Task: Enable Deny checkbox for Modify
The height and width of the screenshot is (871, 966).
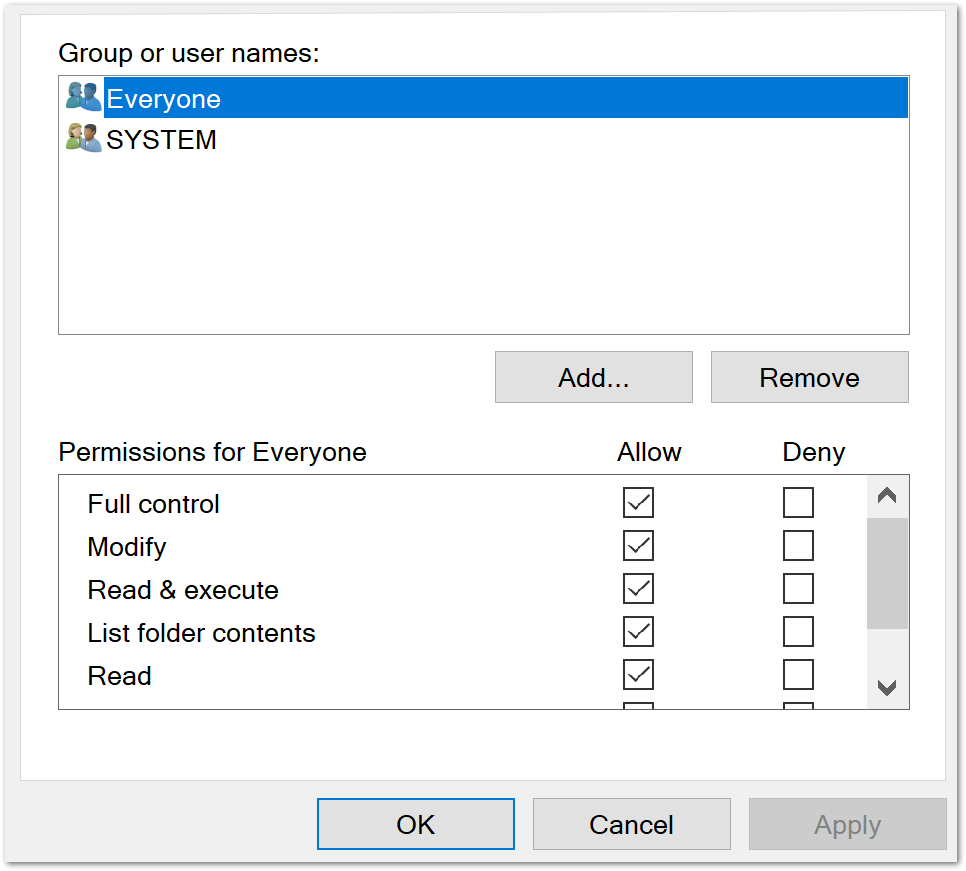Action: point(798,546)
